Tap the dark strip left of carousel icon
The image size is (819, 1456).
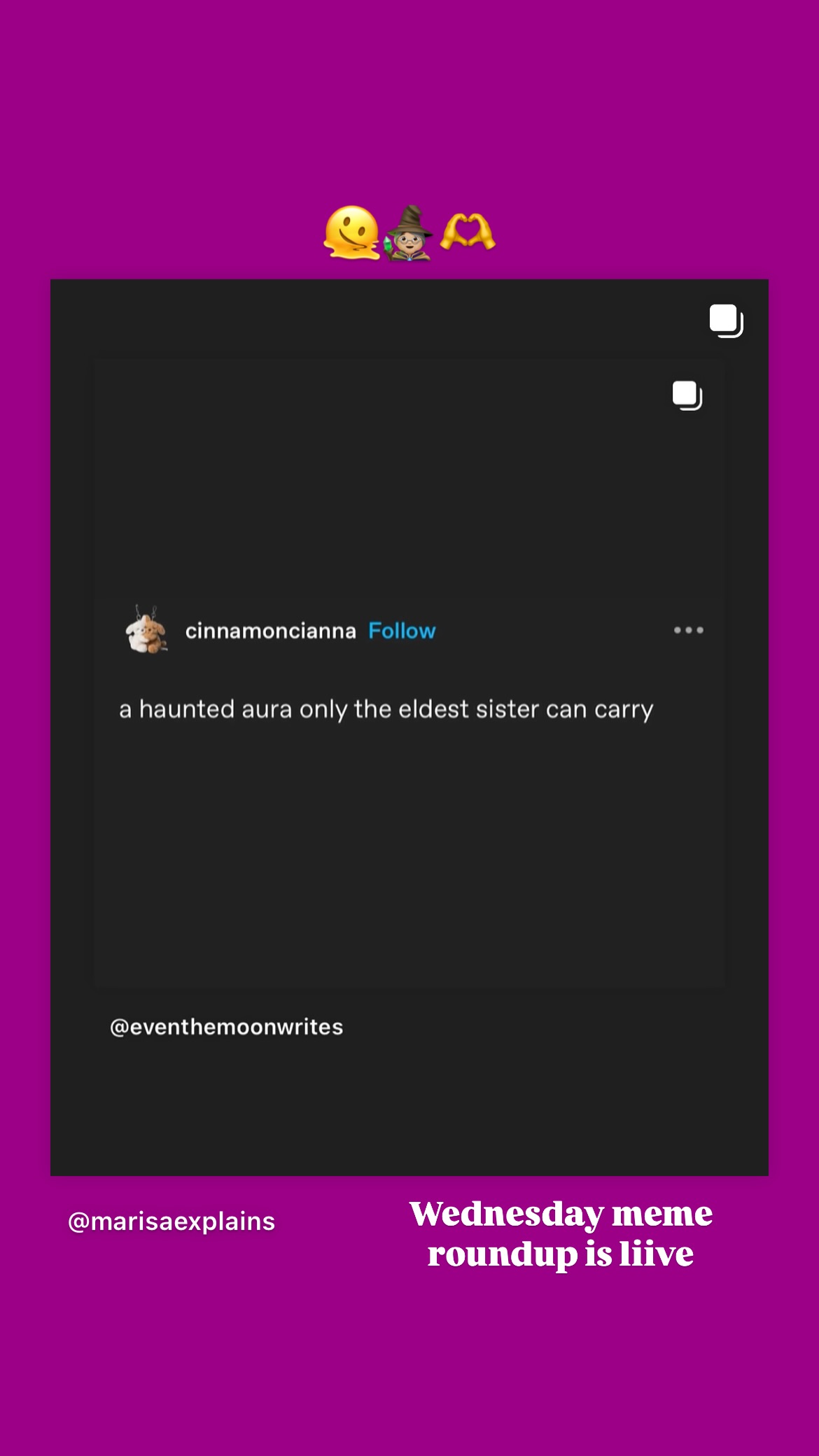pyautogui.click(x=378, y=318)
